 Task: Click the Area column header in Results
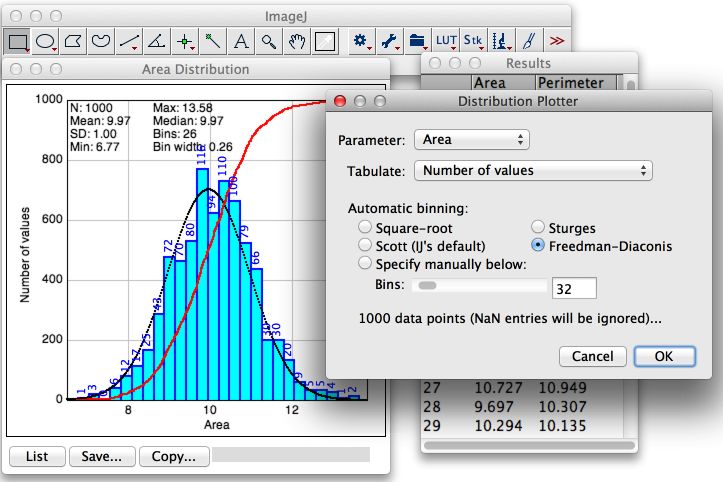(504, 83)
